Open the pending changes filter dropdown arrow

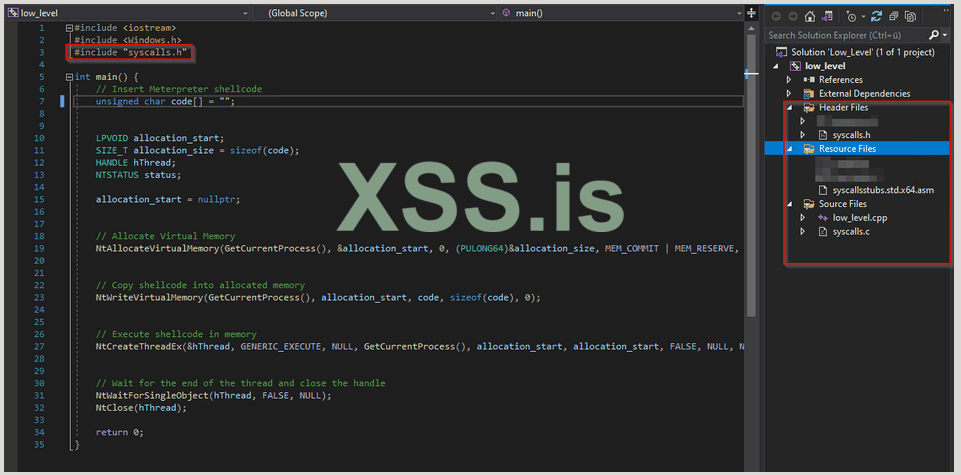[862, 17]
